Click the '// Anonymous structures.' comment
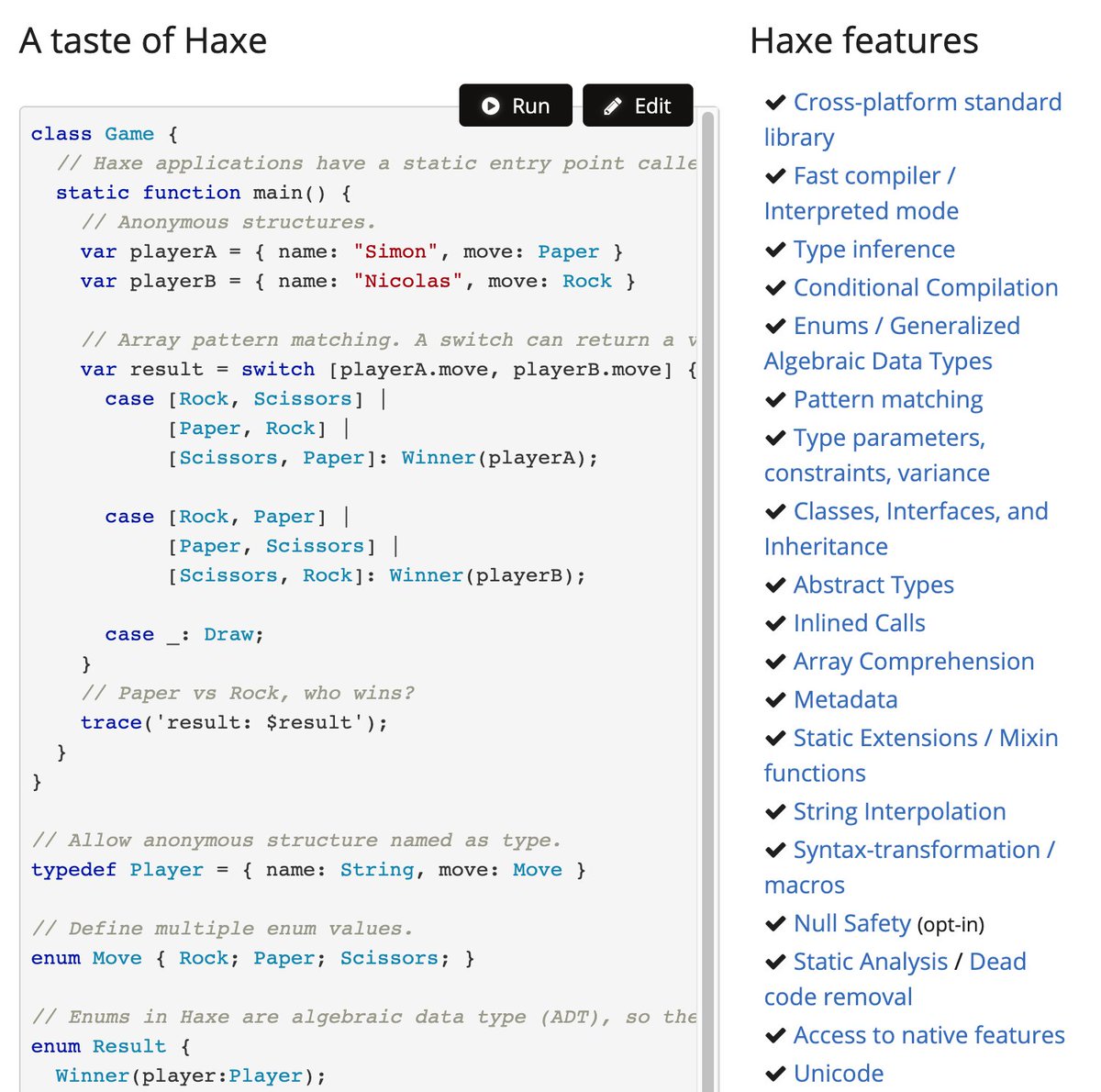This screenshot has height=1092, width=1101. [x=228, y=222]
